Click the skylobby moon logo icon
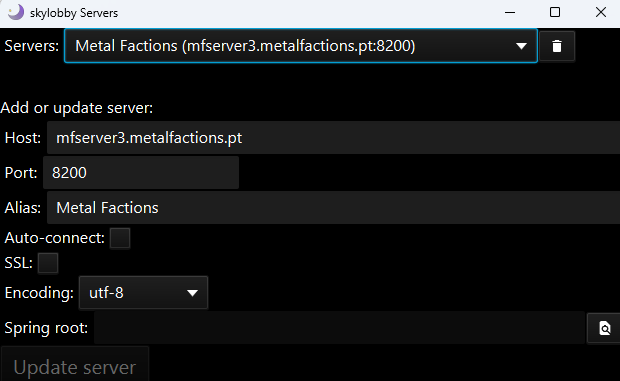620x381 pixels. (15, 12)
